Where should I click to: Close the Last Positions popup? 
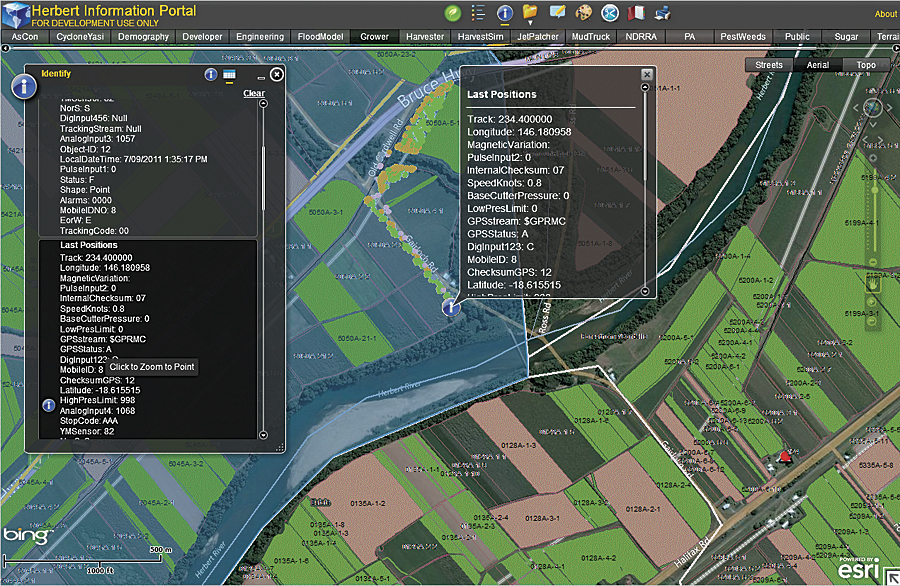coord(647,75)
